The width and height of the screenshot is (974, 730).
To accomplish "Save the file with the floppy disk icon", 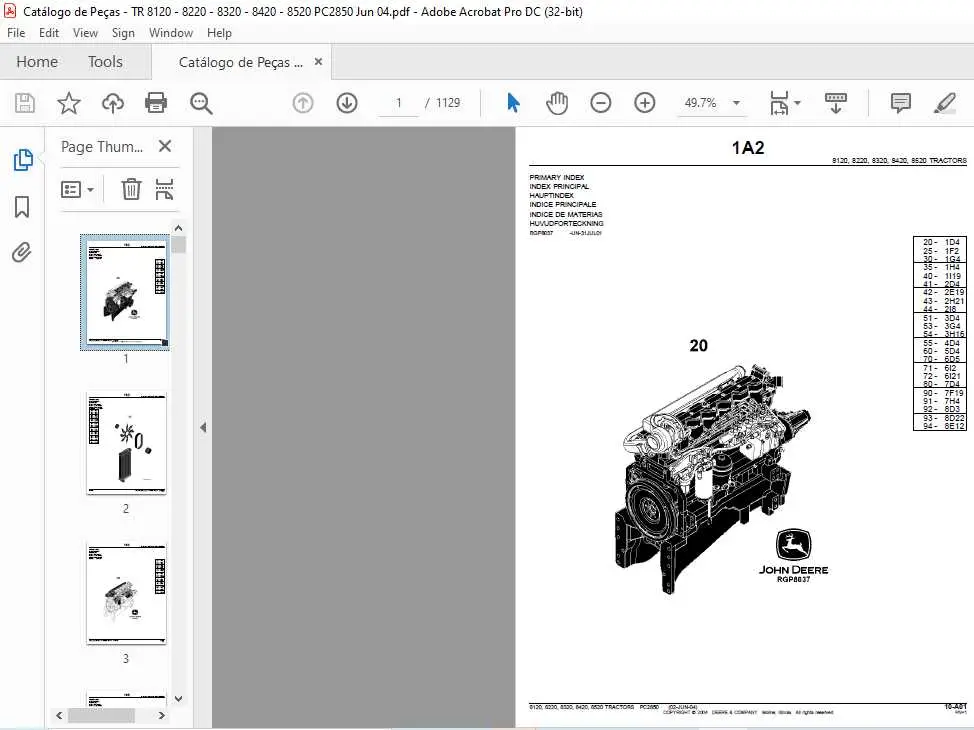I will pos(25,103).
